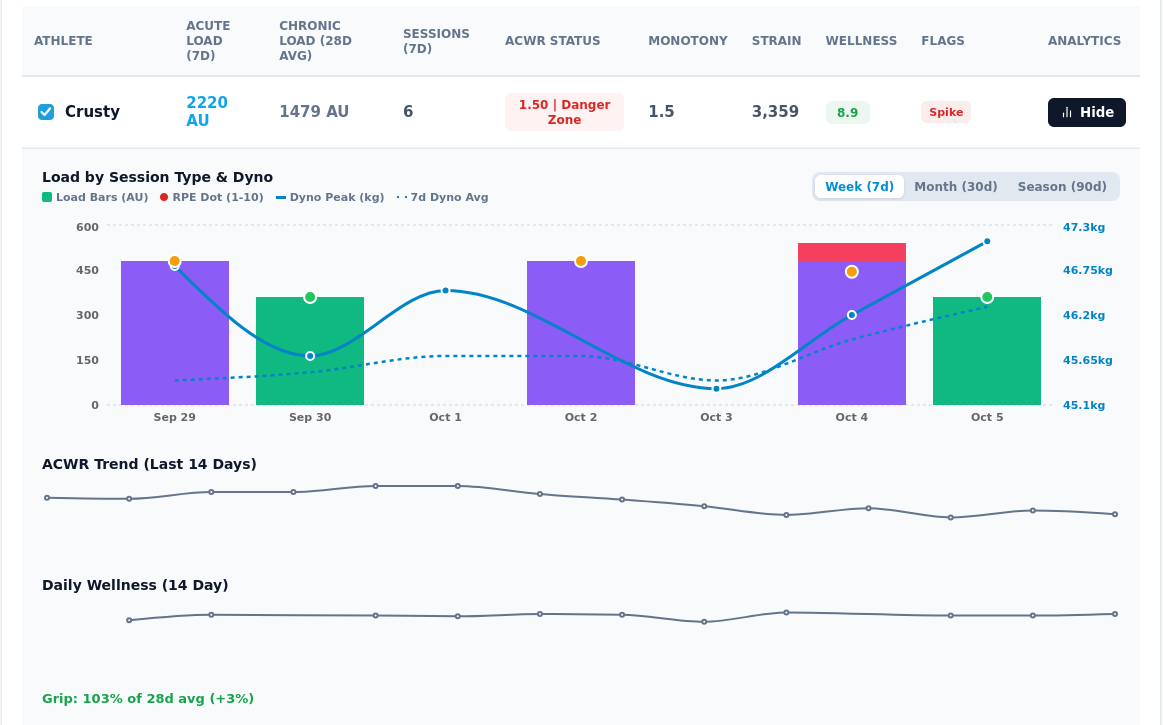This screenshot has height=725, width=1163.
Task: Click the Sessions (7D) column header
Action: [x=436, y=41]
